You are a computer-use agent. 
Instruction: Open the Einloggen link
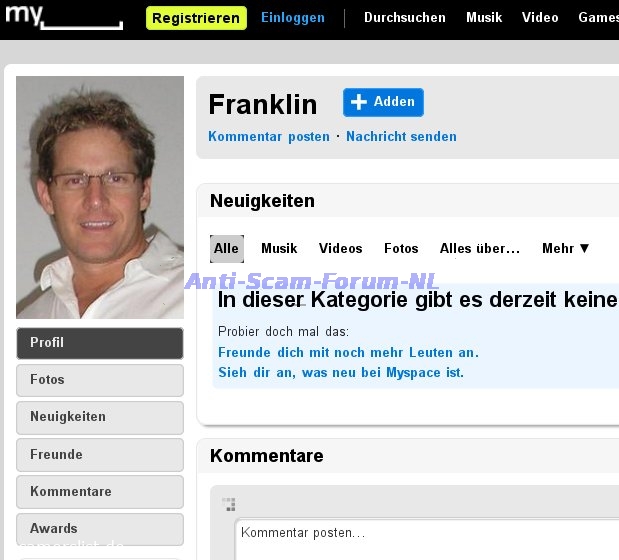click(x=293, y=17)
